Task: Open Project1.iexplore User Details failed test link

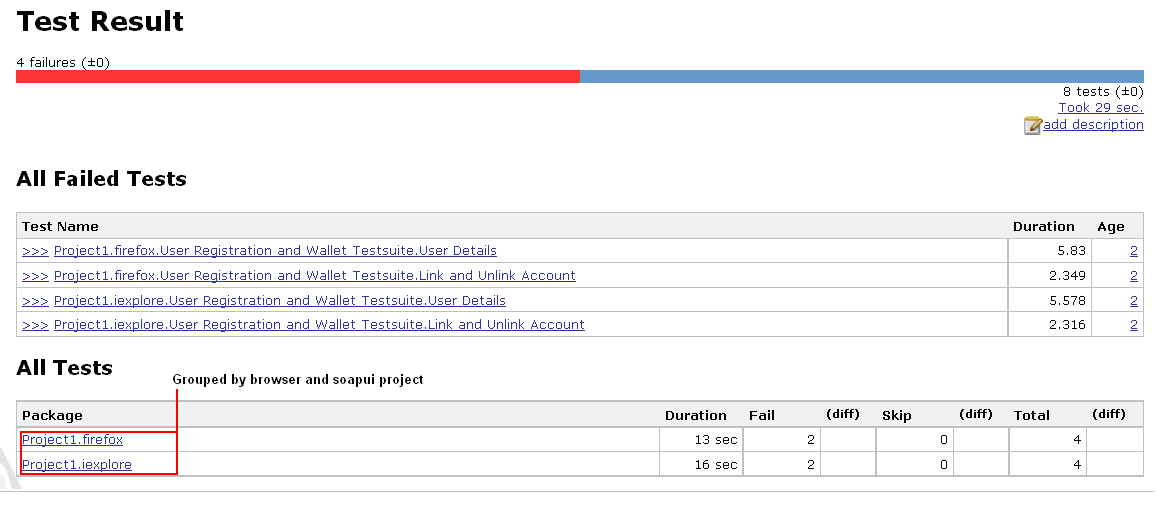Action: point(279,301)
